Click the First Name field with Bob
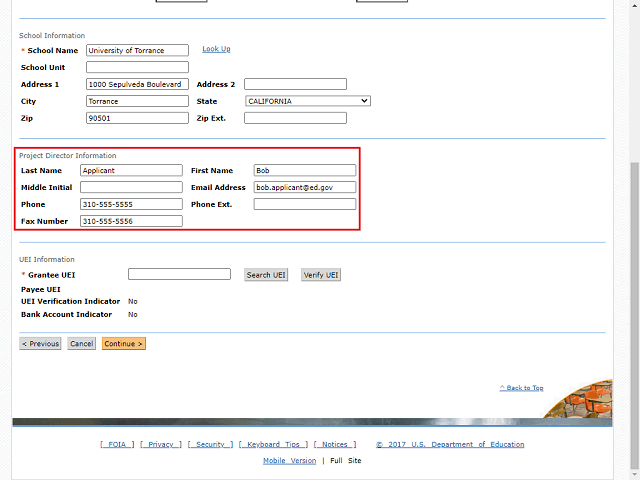This screenshot has width=640, height=480. (304, 170)
